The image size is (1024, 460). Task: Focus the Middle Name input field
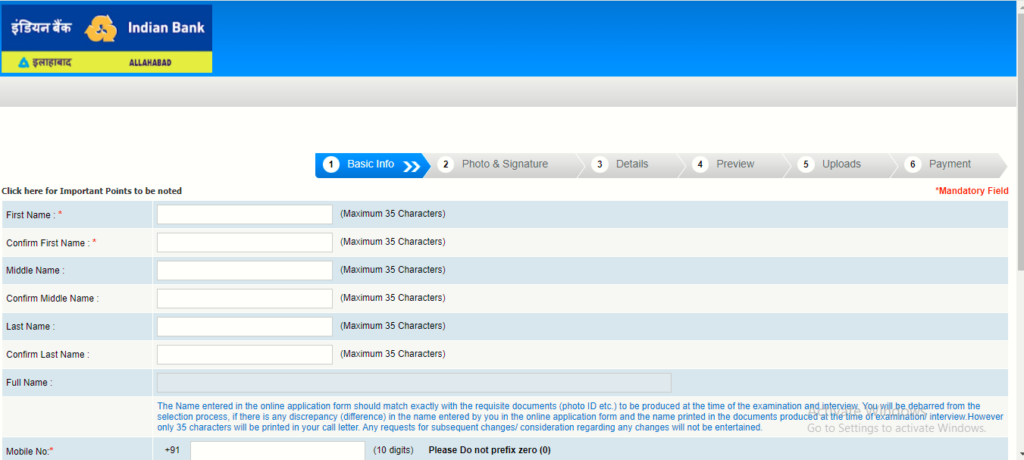tap(245, 271)
